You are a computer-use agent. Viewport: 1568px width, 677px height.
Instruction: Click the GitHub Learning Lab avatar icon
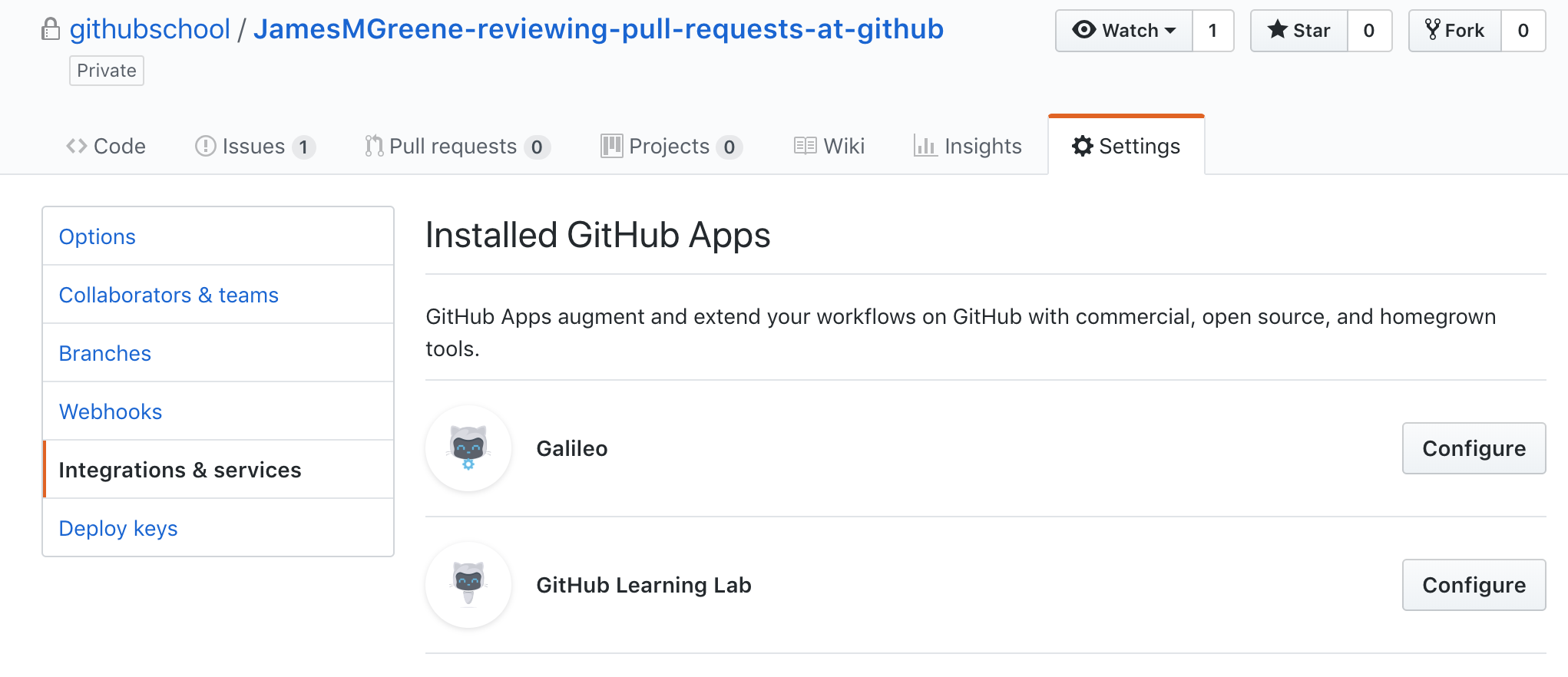[x=468, y=585]
